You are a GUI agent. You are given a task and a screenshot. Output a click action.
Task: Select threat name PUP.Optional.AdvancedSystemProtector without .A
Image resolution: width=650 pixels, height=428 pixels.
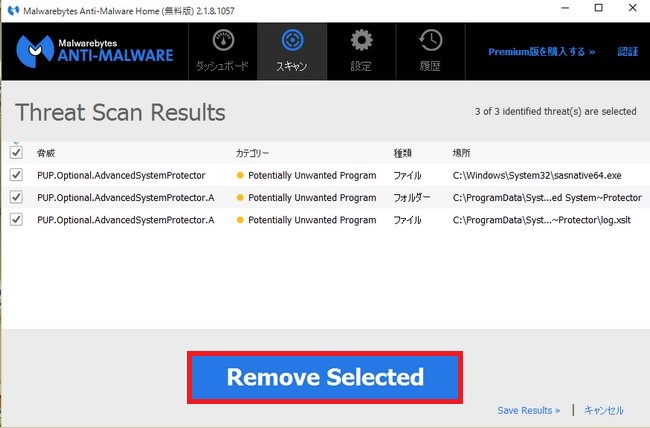coord(121,175)
